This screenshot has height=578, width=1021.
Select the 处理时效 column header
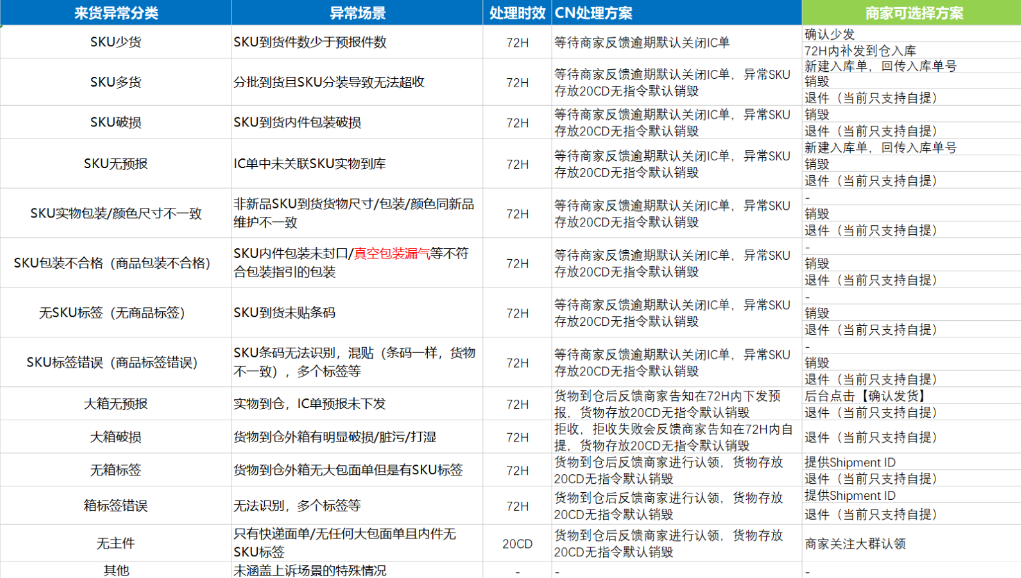pos(515,12)
